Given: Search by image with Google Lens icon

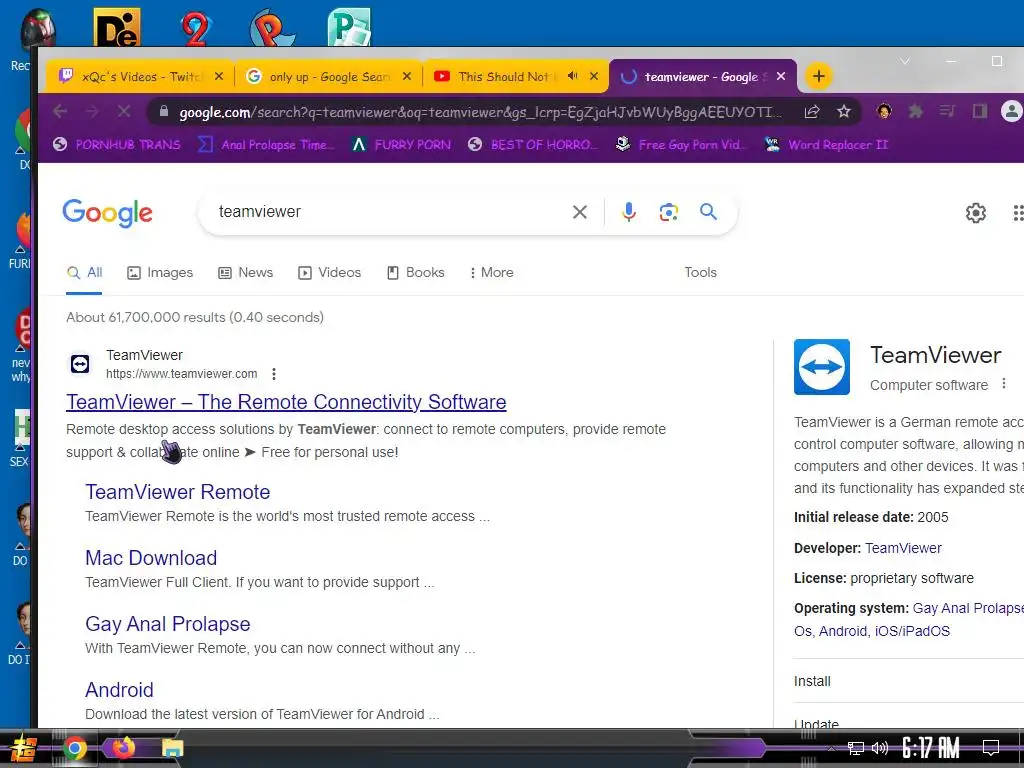Looking at the screenshot, I should click(x=668, y=212).
